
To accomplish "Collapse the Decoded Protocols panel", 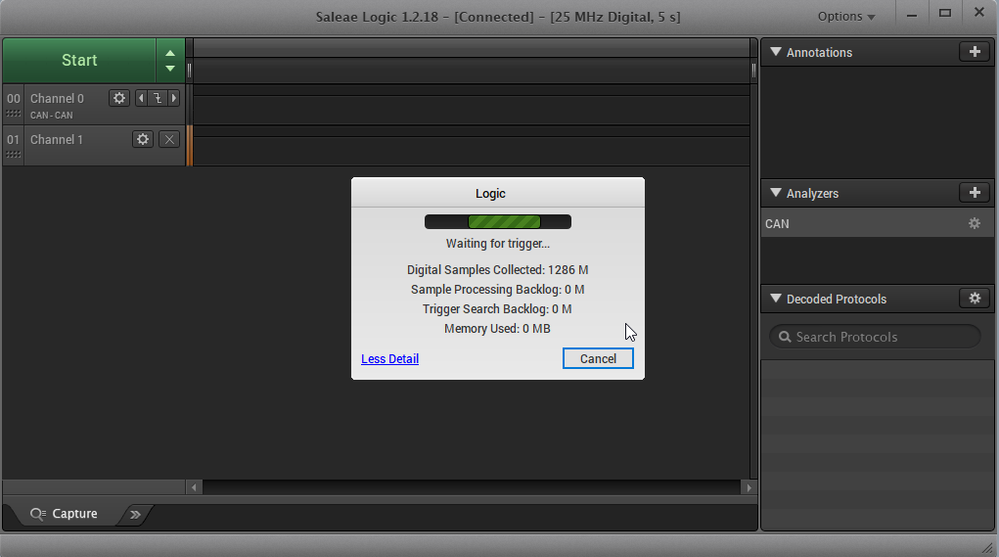I will tap(775, 298).
